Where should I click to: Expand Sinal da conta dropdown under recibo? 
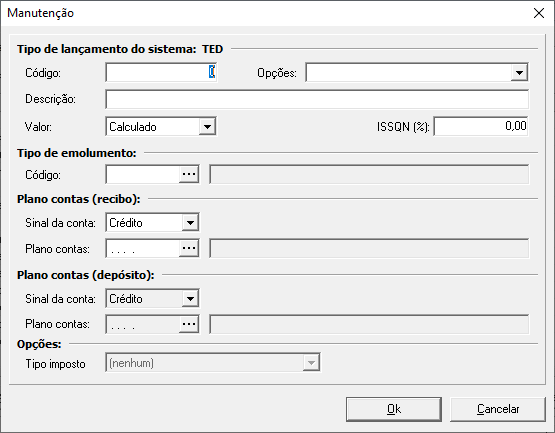pos(190,223)
